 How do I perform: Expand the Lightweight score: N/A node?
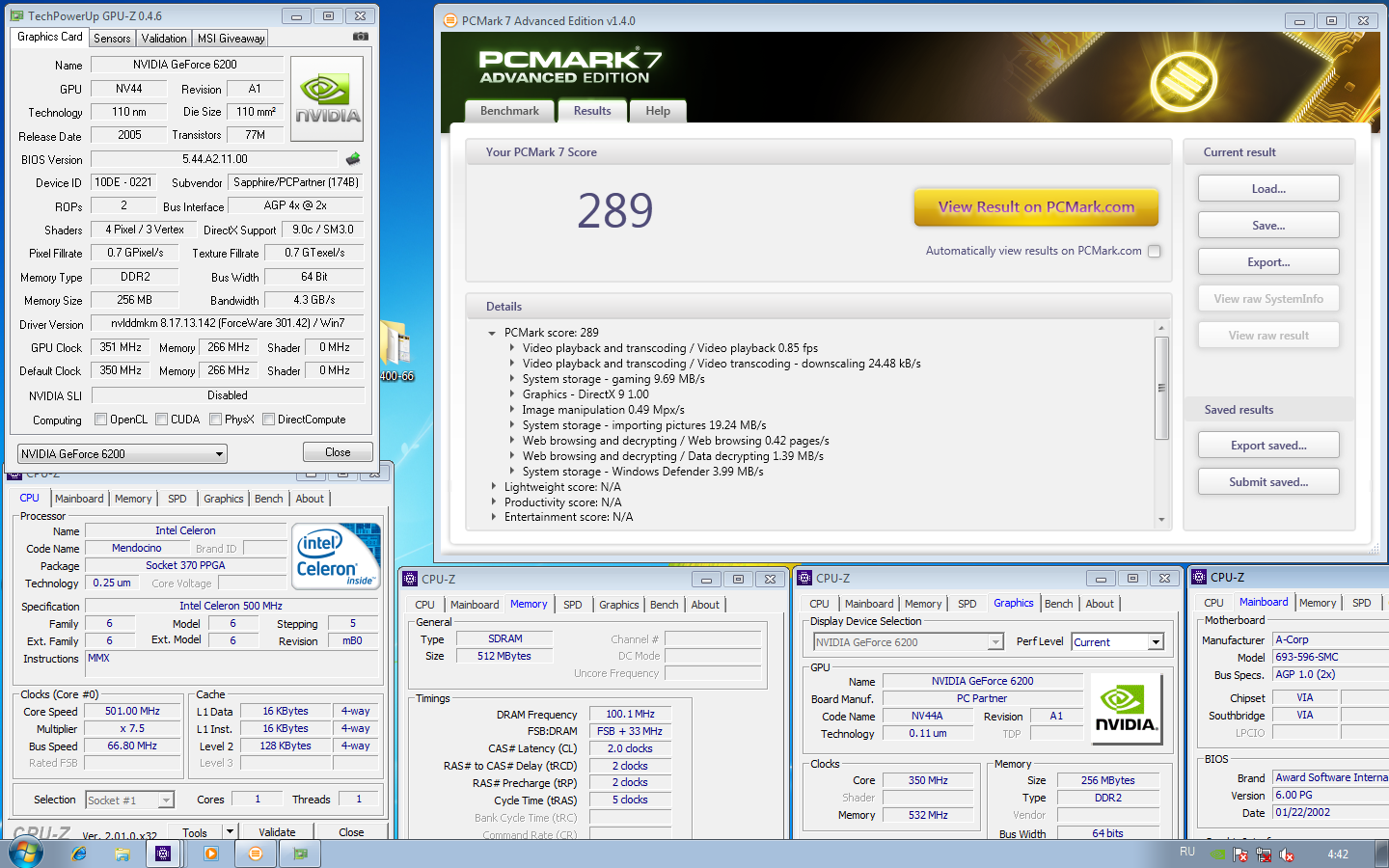pos(493,487)
